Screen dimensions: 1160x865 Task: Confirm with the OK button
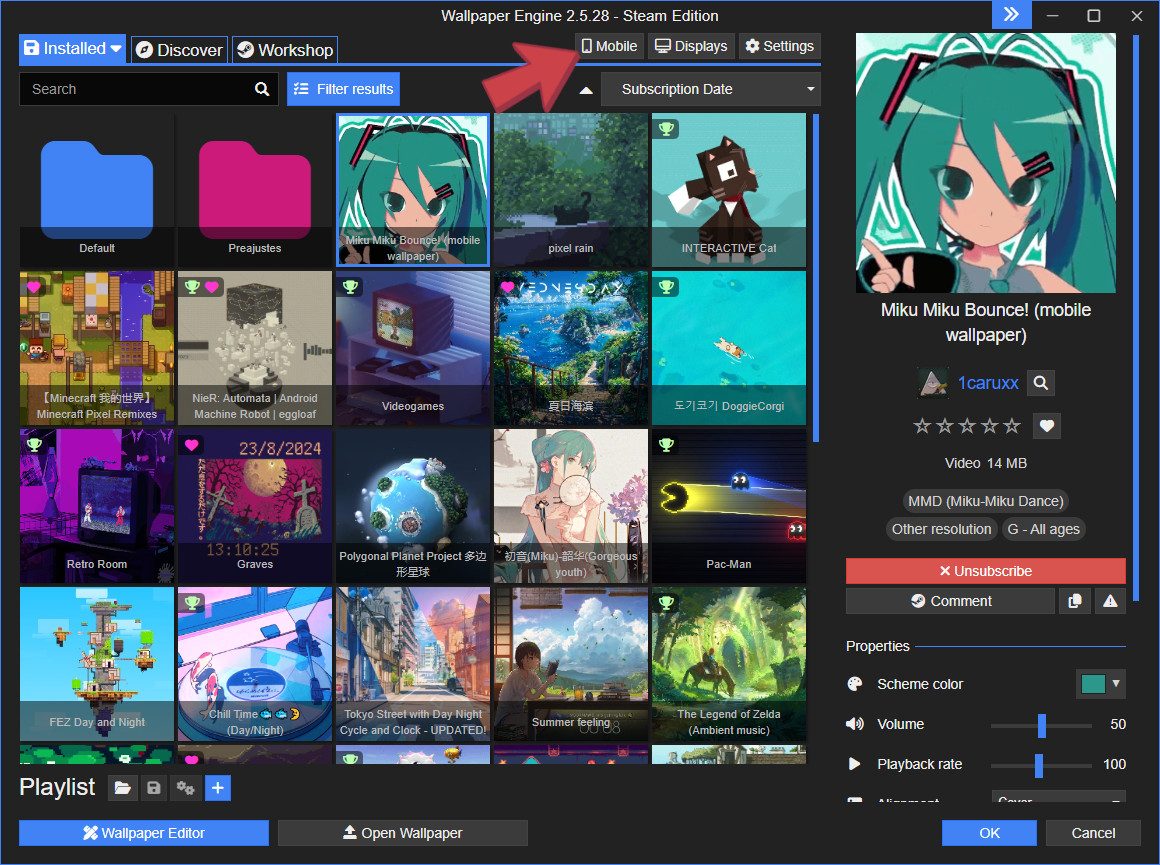click(989, 832)
